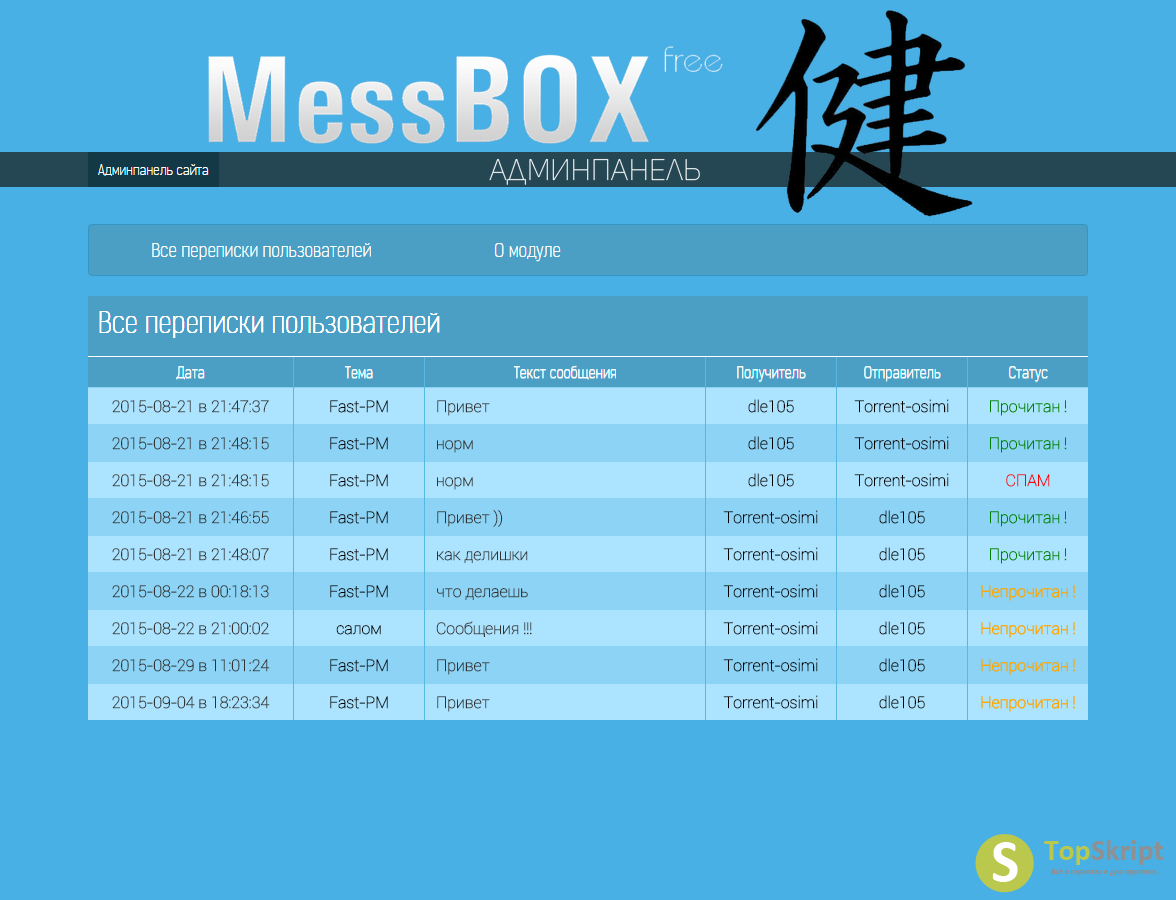Select the message text "Сообщения !!!"
This screenshot has height=900, width=1176.
coord(484,628)
